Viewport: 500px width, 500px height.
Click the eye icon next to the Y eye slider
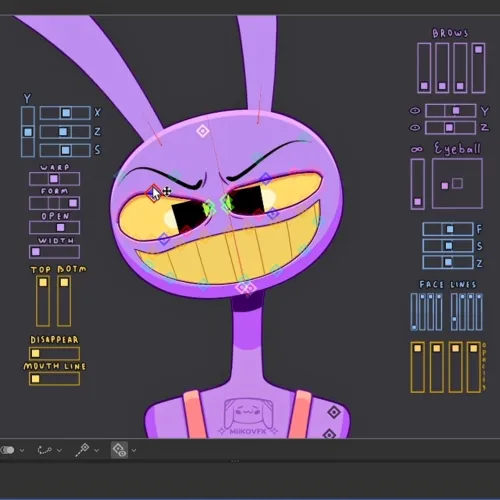click(415, 111)
